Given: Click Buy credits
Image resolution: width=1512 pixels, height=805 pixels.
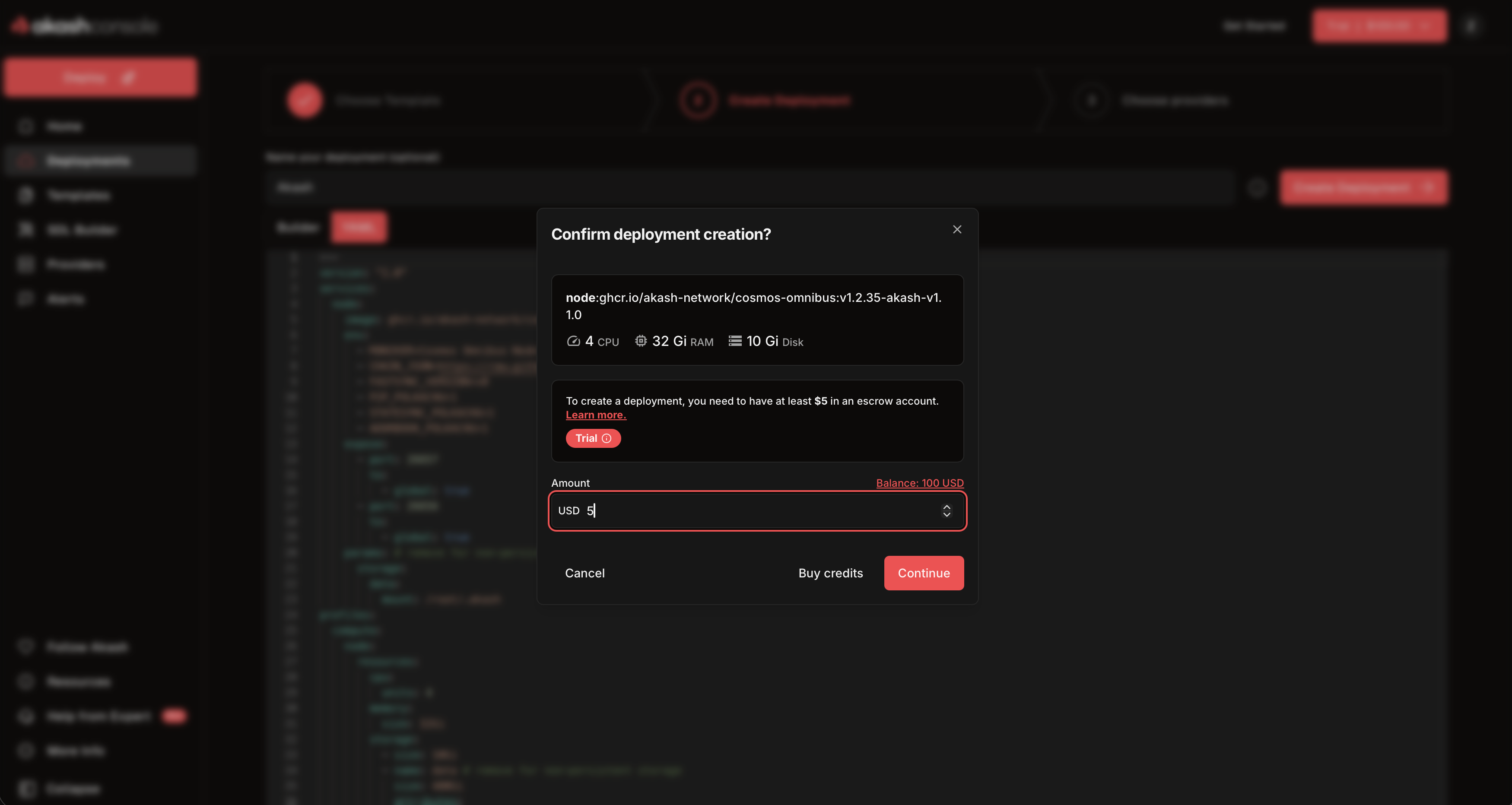Looking at the screenshot, I should click(x=830, y=573).
